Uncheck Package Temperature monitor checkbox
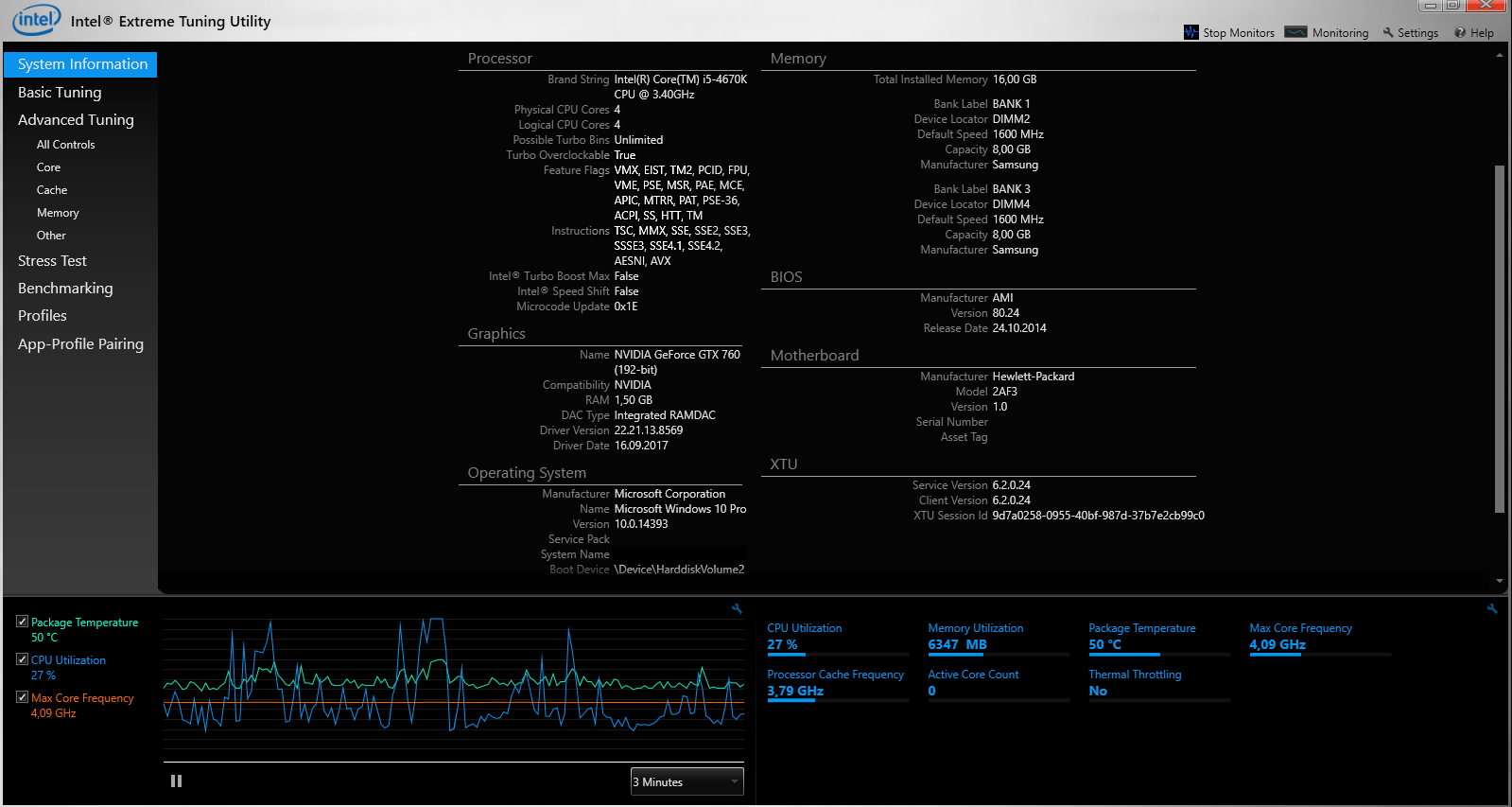Image resolution: width=1512 pixels, height=807 pixels. click(22, 622)
